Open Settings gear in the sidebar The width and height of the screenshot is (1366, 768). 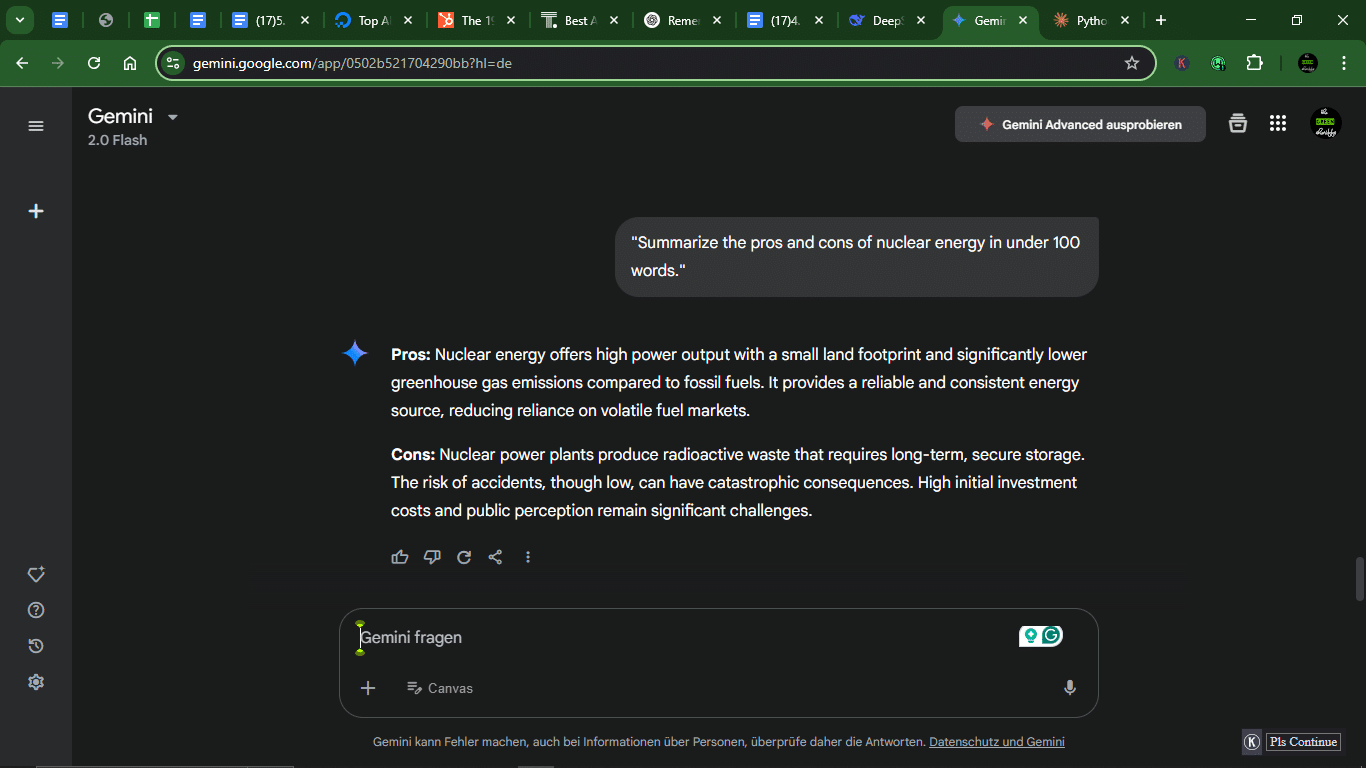[x=36, y=682]
